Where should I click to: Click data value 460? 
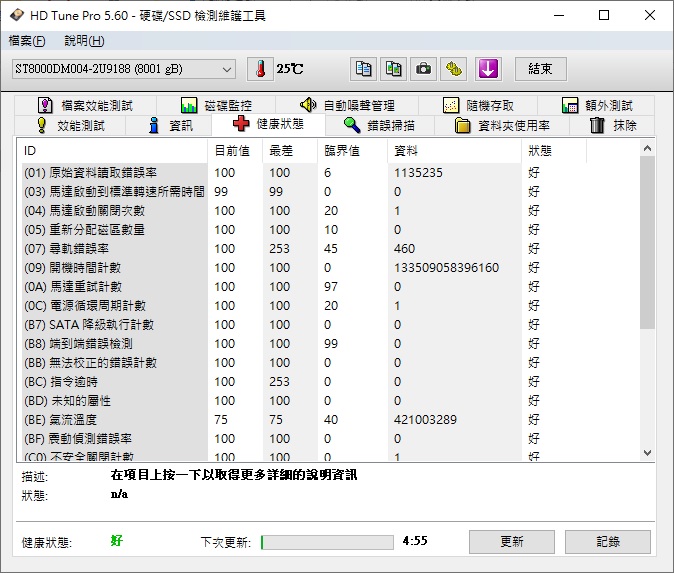tap(404, 248)
